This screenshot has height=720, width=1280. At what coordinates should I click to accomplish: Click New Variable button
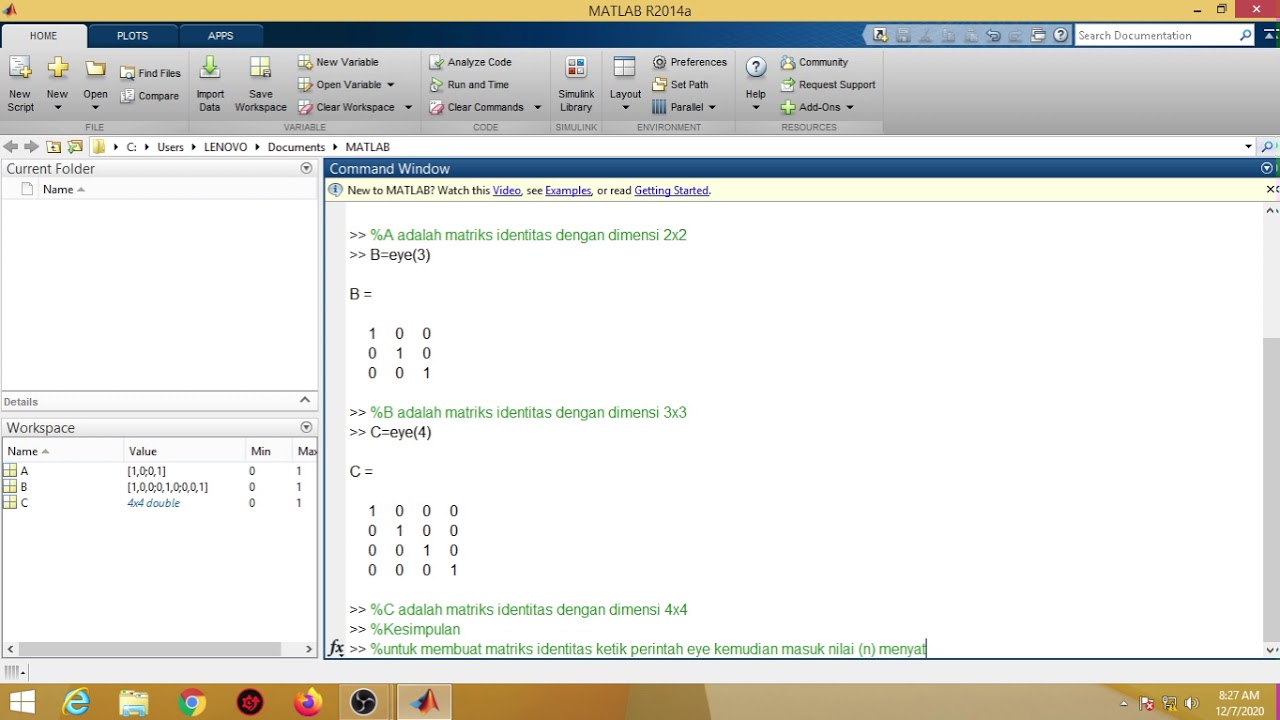coord(338,62)
